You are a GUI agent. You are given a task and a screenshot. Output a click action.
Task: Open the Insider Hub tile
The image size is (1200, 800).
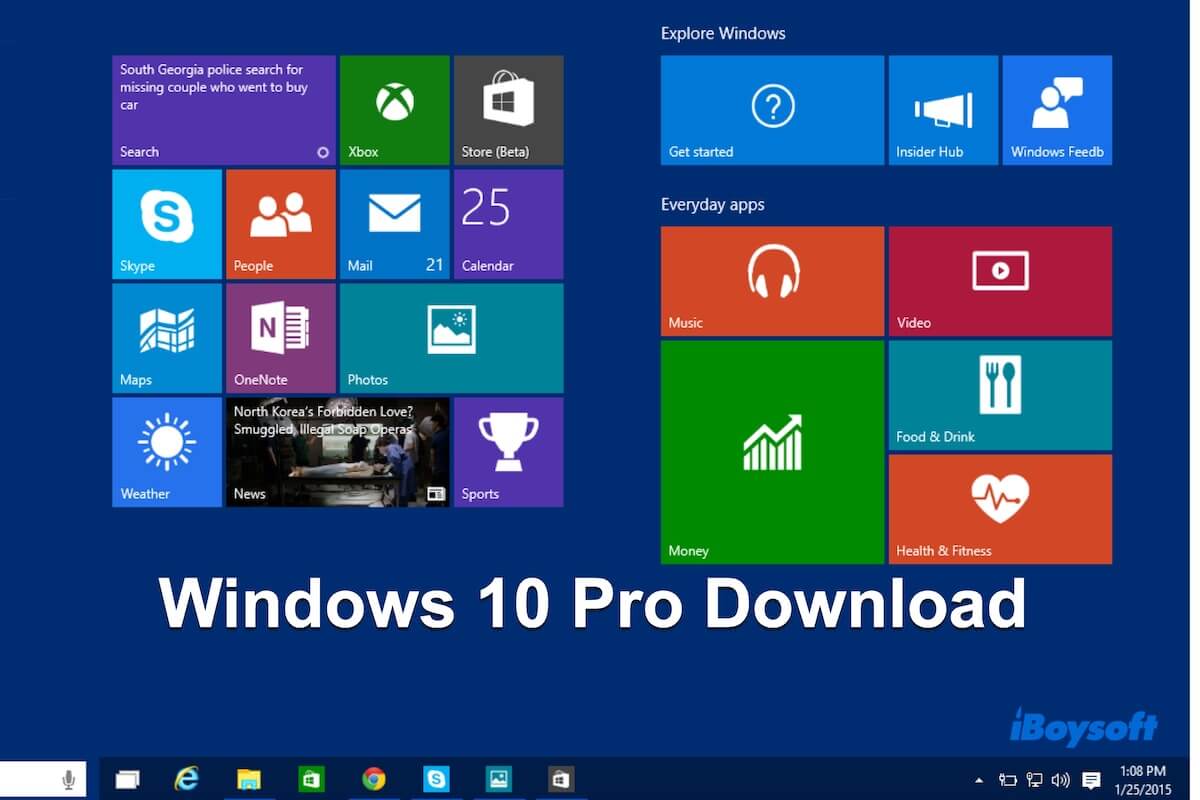click(x=943, y=110)
